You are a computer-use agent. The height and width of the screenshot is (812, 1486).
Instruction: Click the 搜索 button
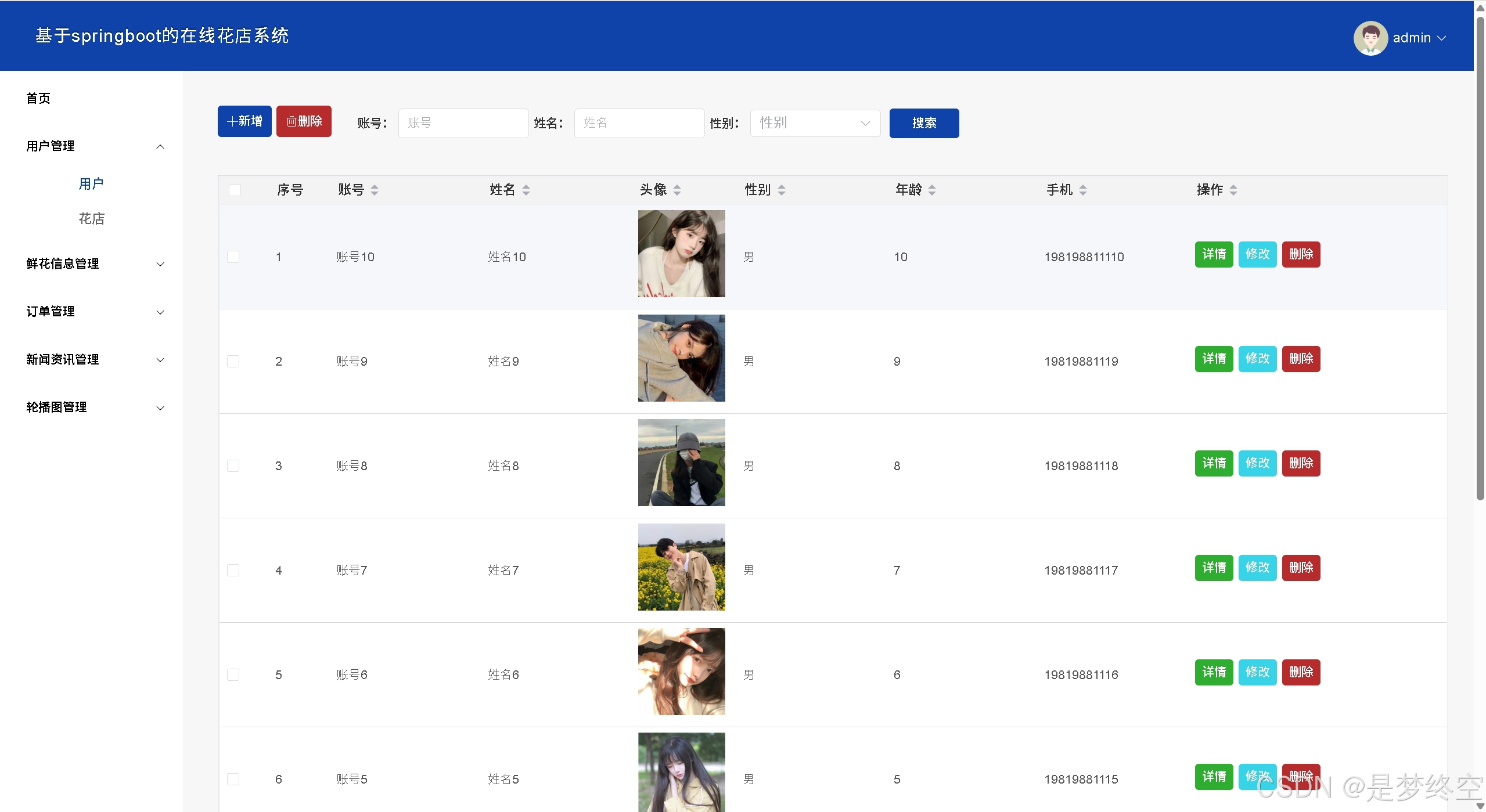[923, 123]
